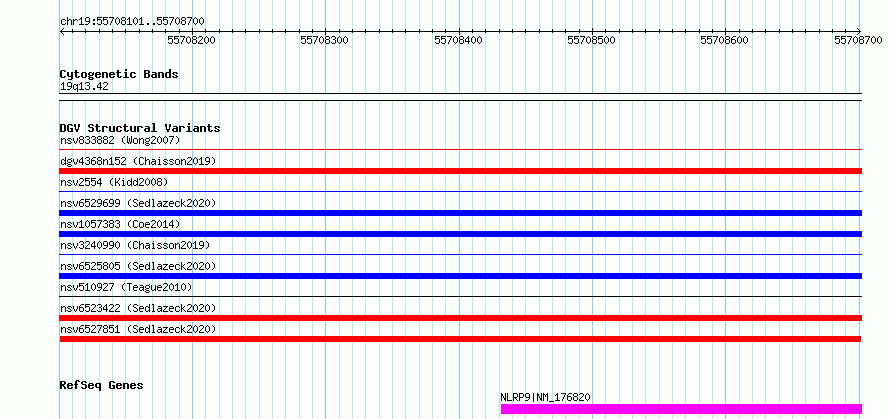890x419 pixels.
Task: Click ruler position label 55708400
Action: click(x=458, y=40)
